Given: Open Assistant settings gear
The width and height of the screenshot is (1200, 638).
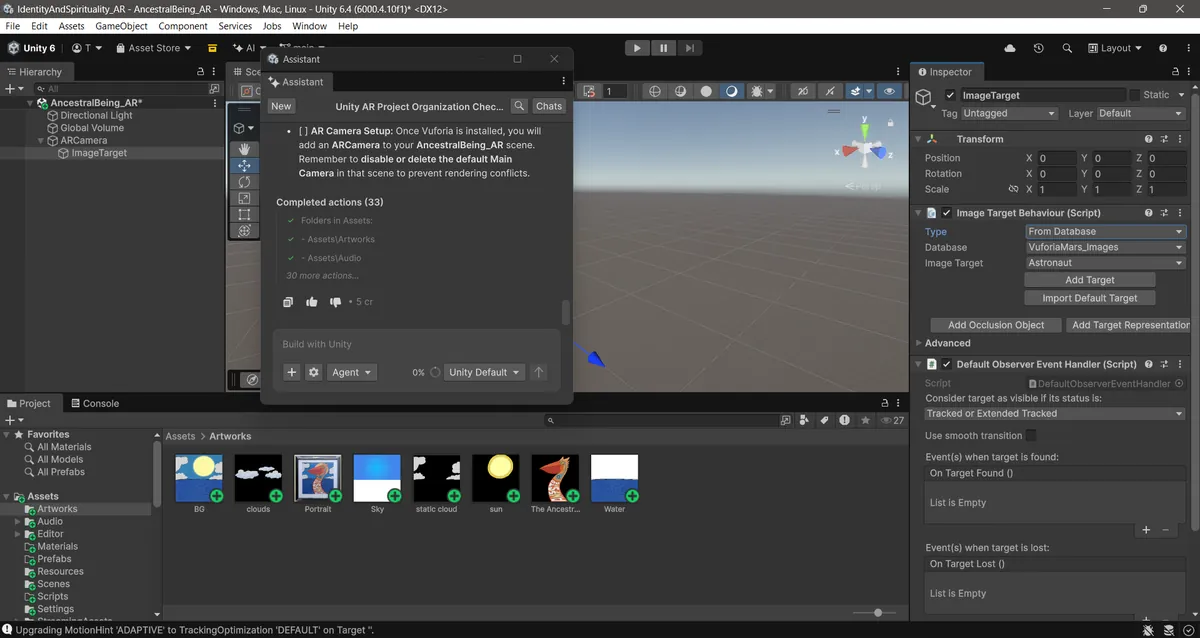Looking at the screenshot, I should point(314,372).
